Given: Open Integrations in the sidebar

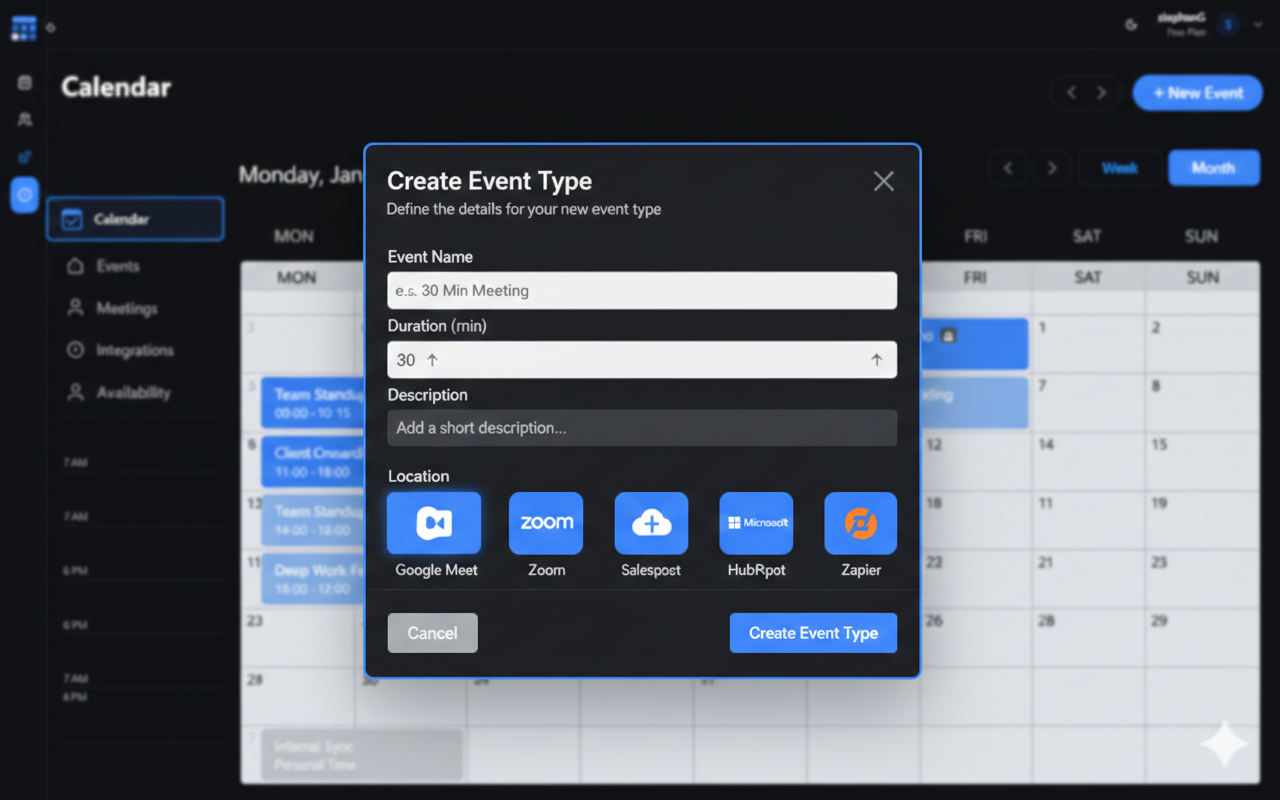Looking at the screenshot, I should tap(134, 350).
